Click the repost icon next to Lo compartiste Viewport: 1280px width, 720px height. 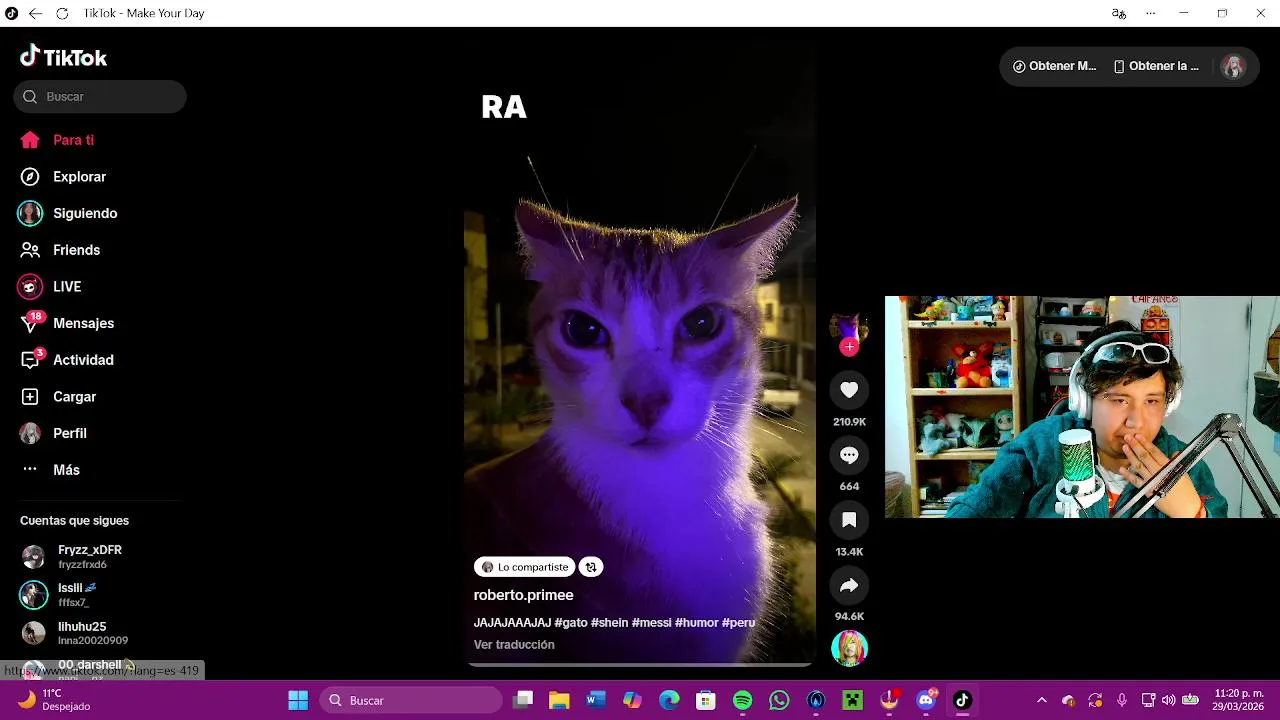coord(591,567)
